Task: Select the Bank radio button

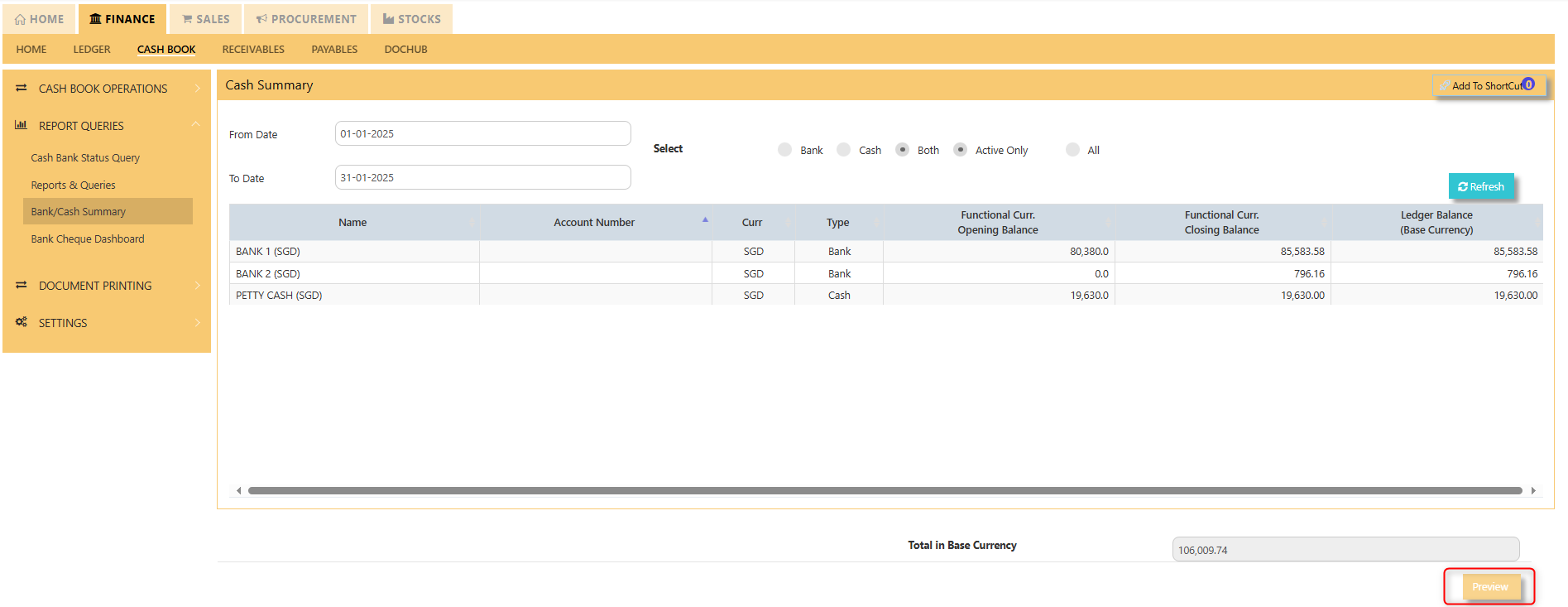Action: click(x=784, y=150)
